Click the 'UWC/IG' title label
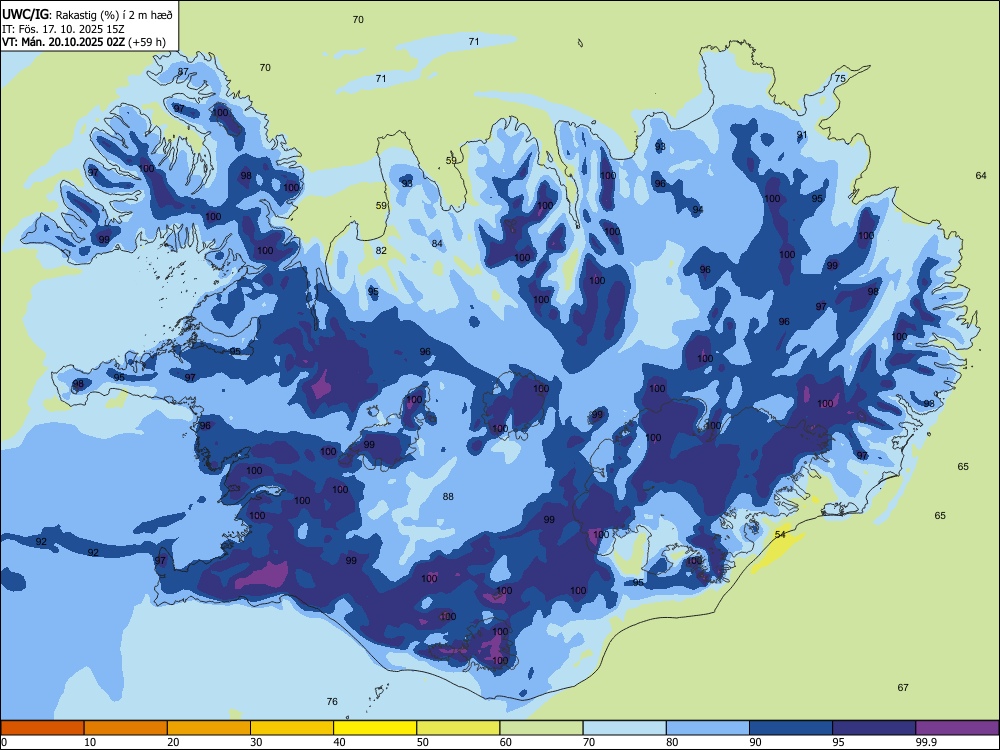The height and width of the screenshot is (750, 1000). tap(25, 15)
